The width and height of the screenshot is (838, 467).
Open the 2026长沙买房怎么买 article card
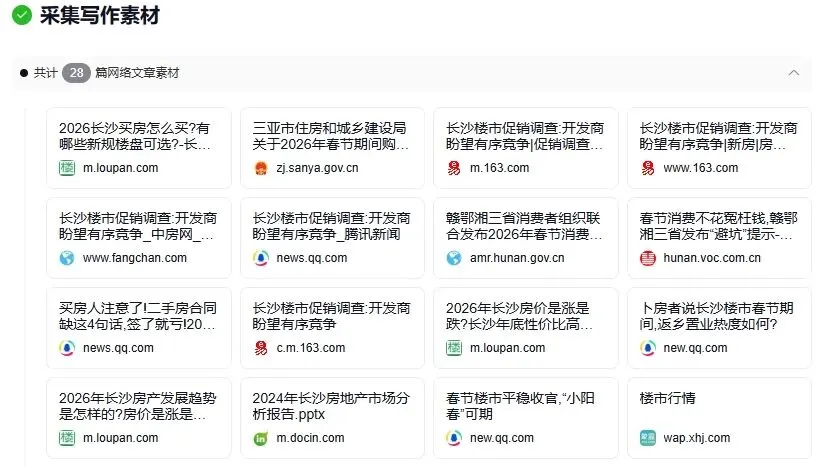pyautogui.click(x=139, y=148)
